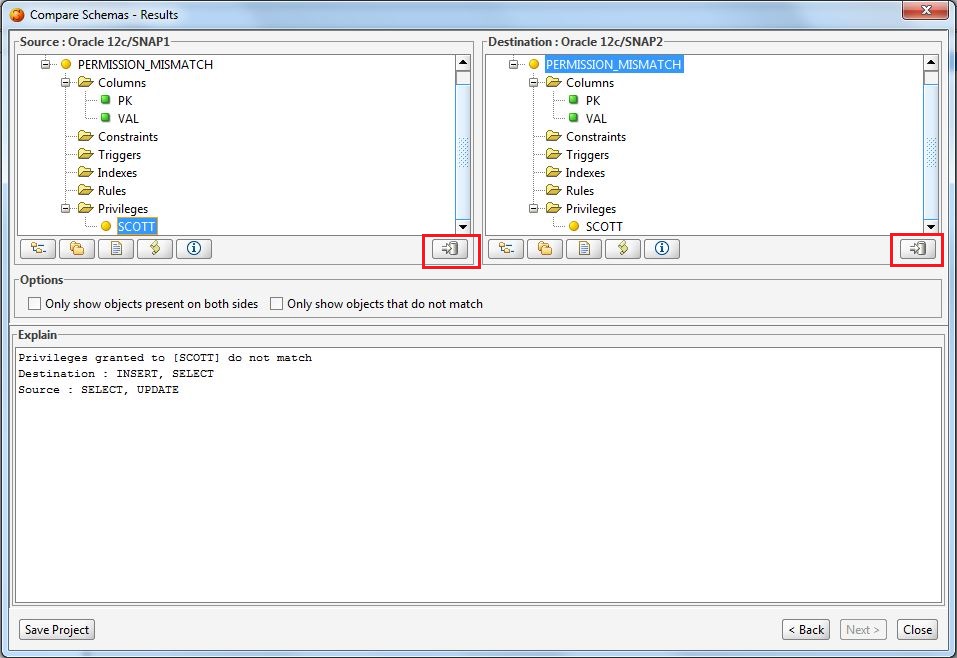
Task: Select Rules folder in Source tree
Action: (x=112, y=190)
